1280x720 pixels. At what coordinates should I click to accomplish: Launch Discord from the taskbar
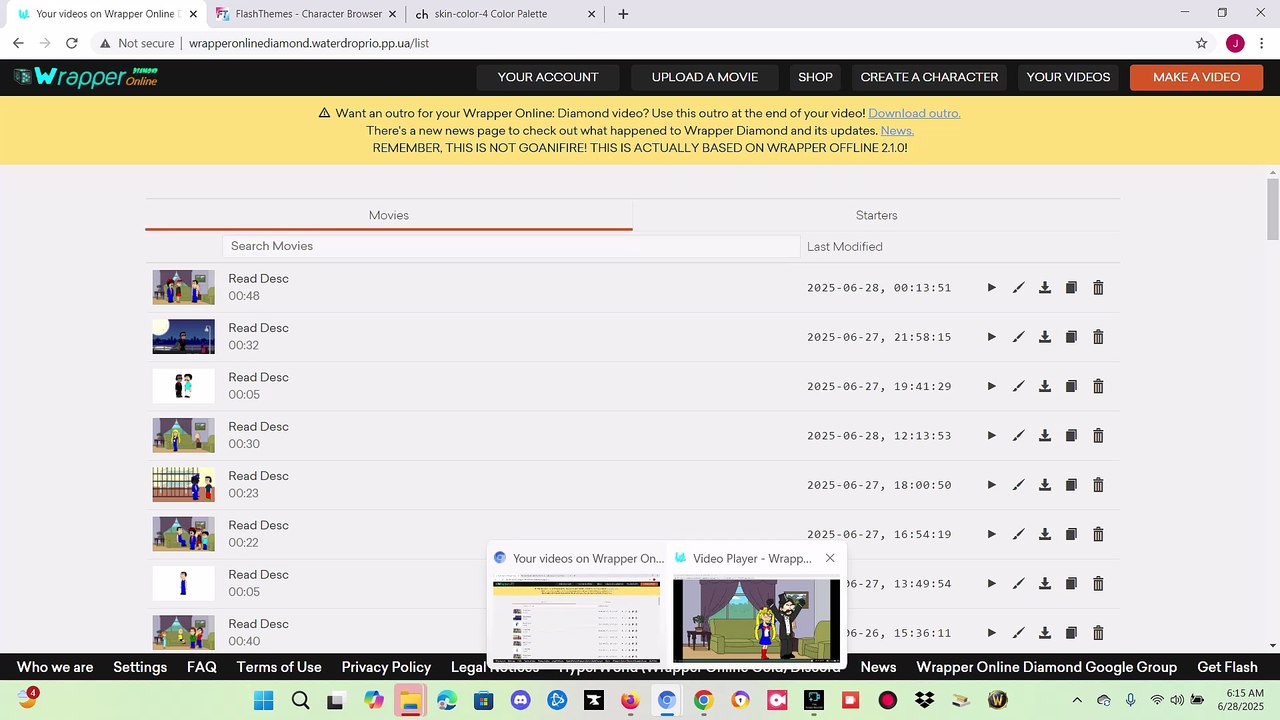520,700
